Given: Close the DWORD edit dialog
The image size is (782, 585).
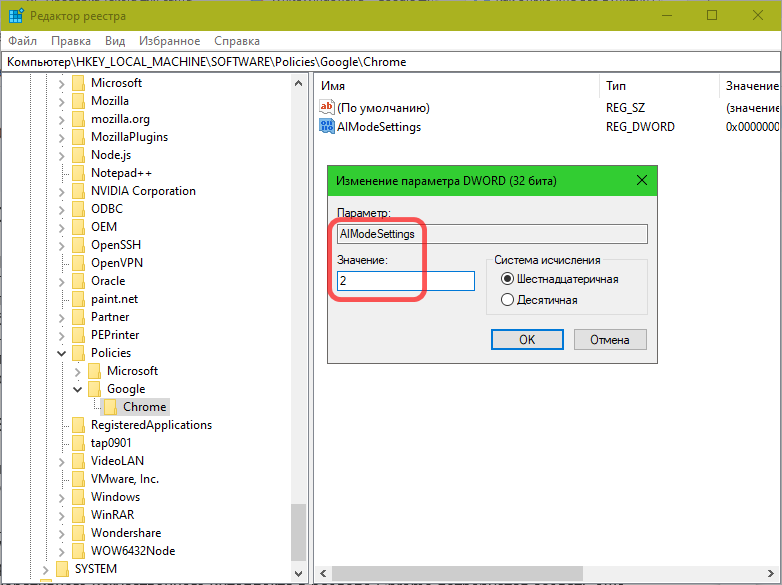Looking at the screenshot, I should click(641, 181).
